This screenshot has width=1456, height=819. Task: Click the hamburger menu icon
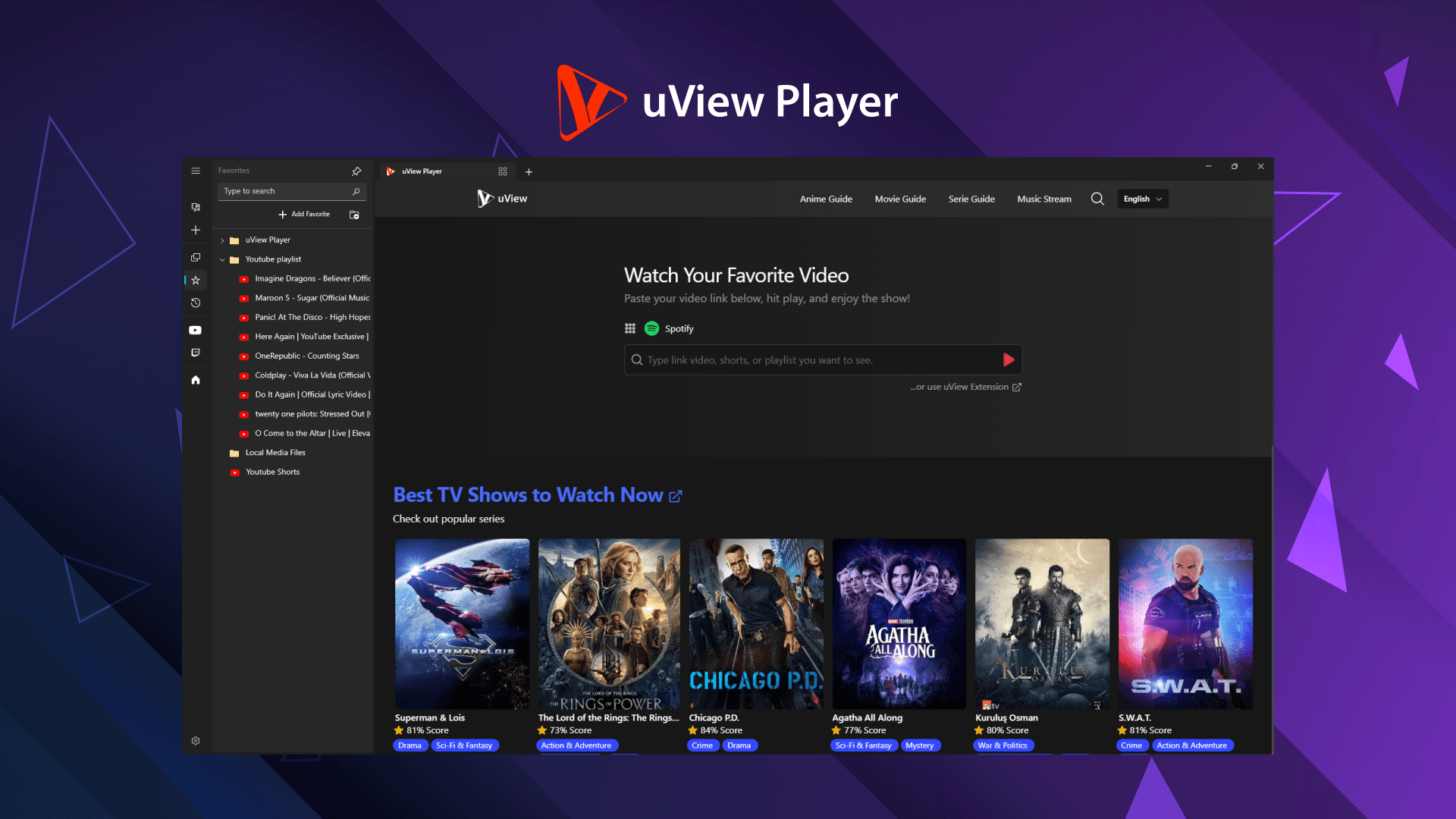pos(195,171)
